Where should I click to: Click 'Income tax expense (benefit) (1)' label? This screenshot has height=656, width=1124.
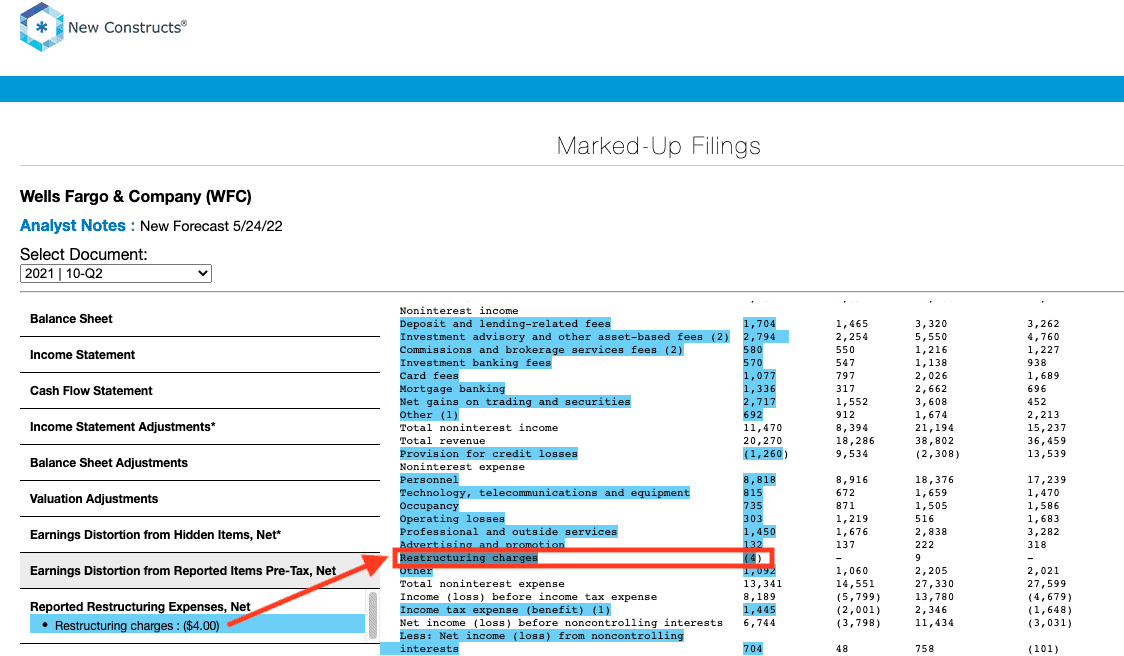(505, 609)
